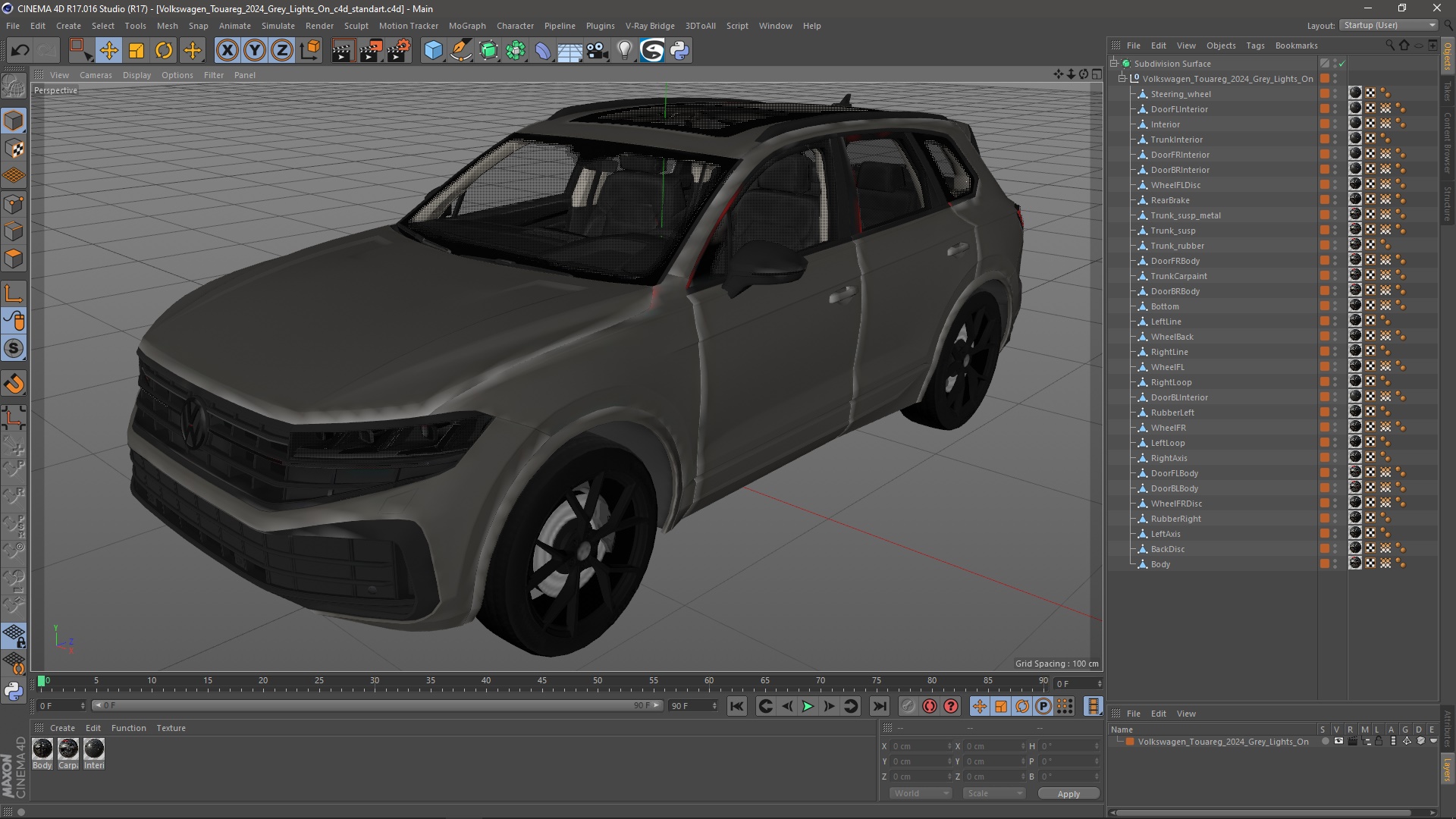Click the X position input field

click(x=920, y=746)
